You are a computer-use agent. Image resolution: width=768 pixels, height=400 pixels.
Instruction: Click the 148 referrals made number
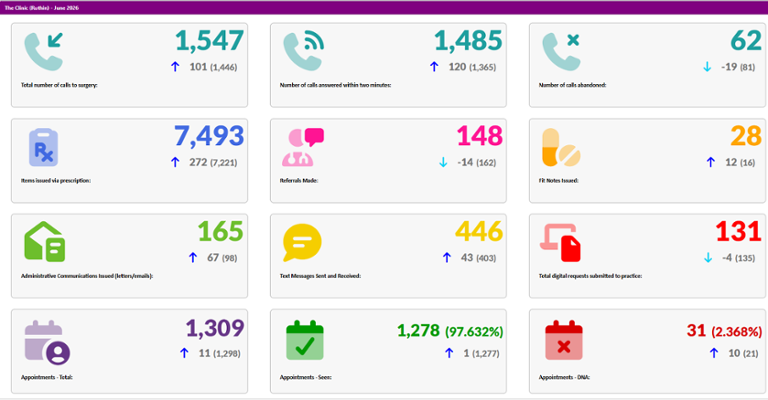(480, 136)
